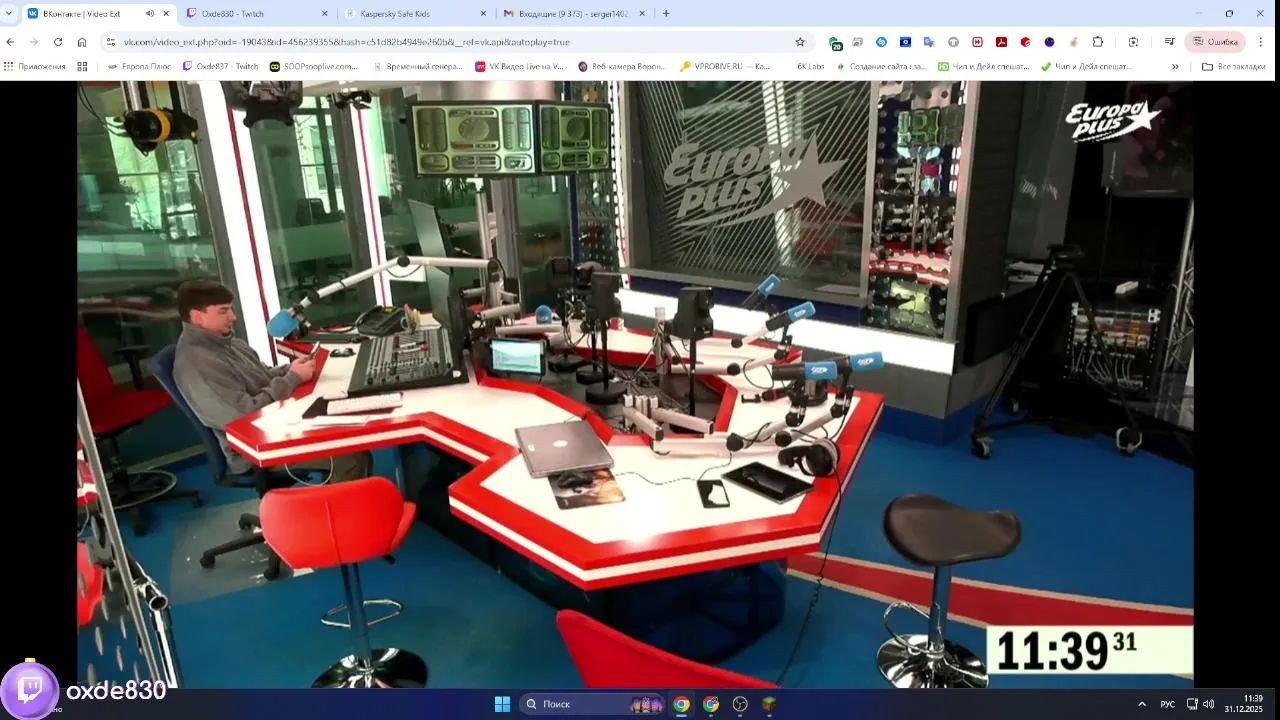Bookmark this page with star icon
The height and width of the screenshot is (720, 1280).
800,42
